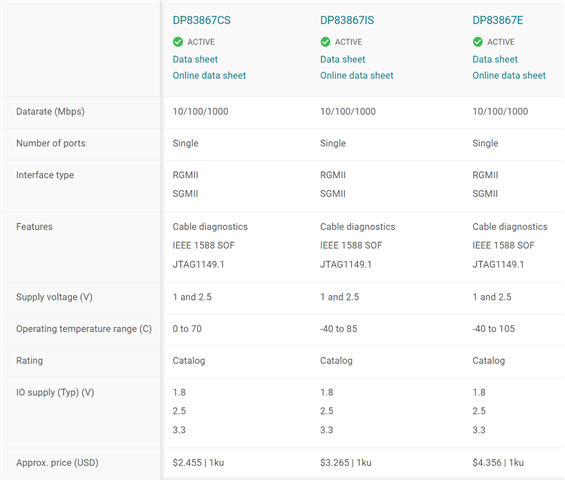This screenshot has width=565, height=480.
Task: Open the DP83867IS product link
Action: point(347,20)
